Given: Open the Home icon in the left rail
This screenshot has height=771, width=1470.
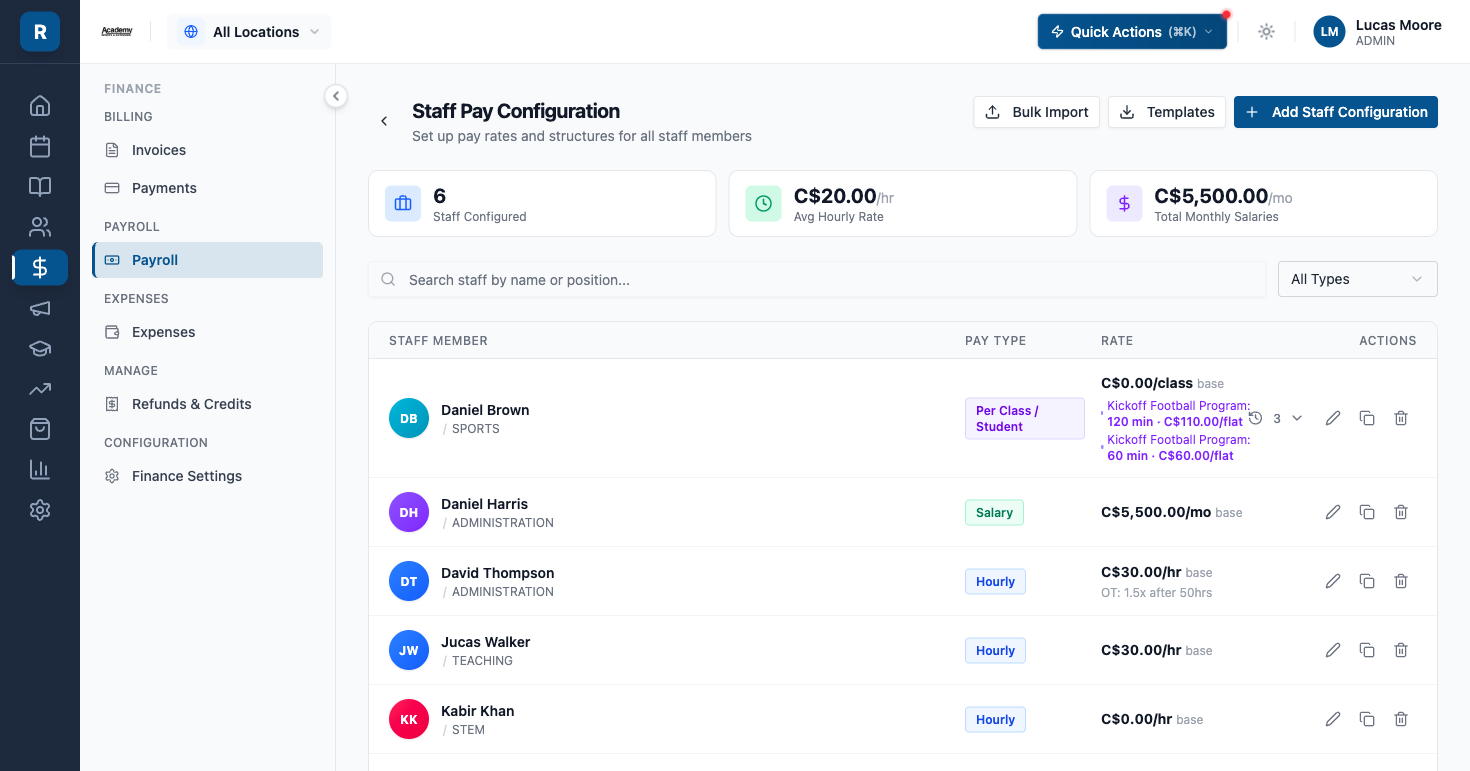Looking at the screenshot, I should pos(40,105).
